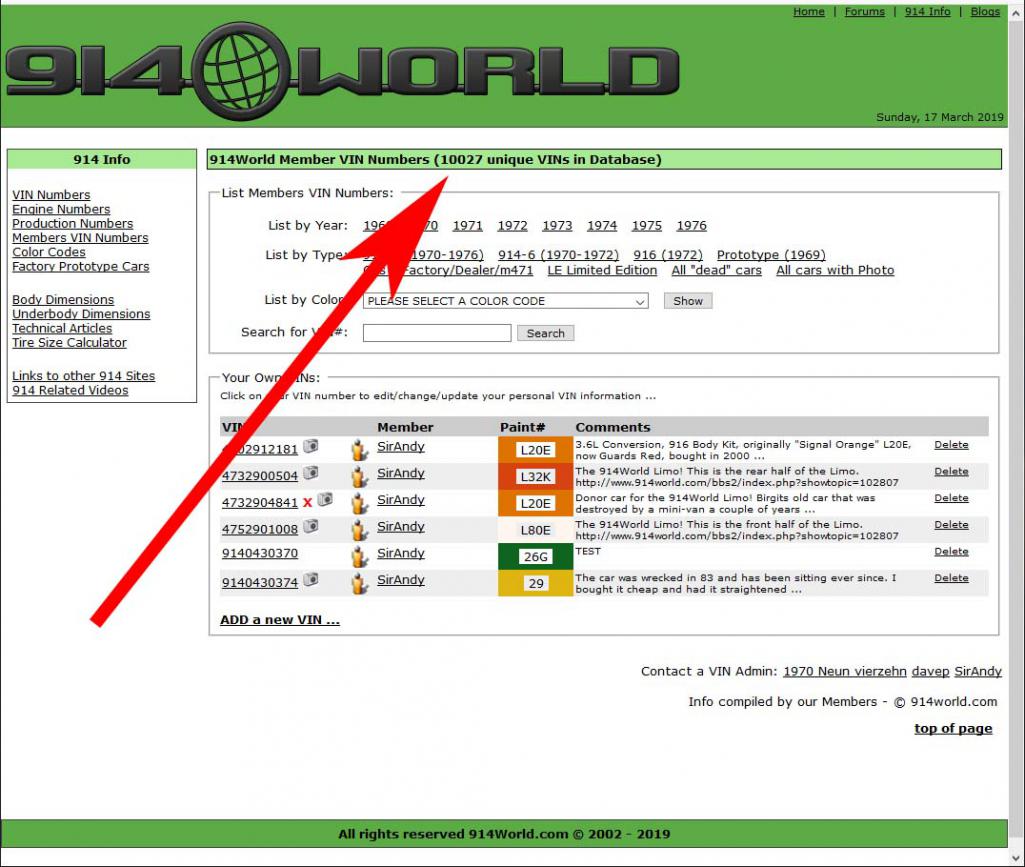Edit VIN 9140430374

click(x=260, y=583)
